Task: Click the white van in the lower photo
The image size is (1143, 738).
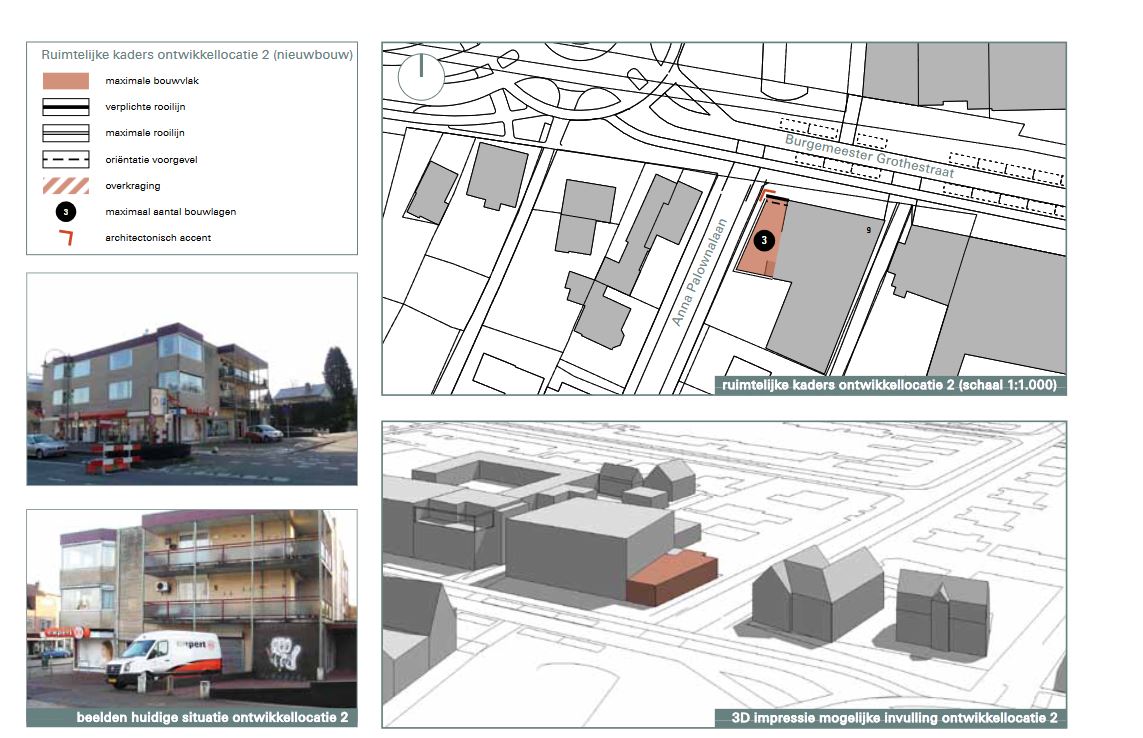Action: click(x=163, y=660)
